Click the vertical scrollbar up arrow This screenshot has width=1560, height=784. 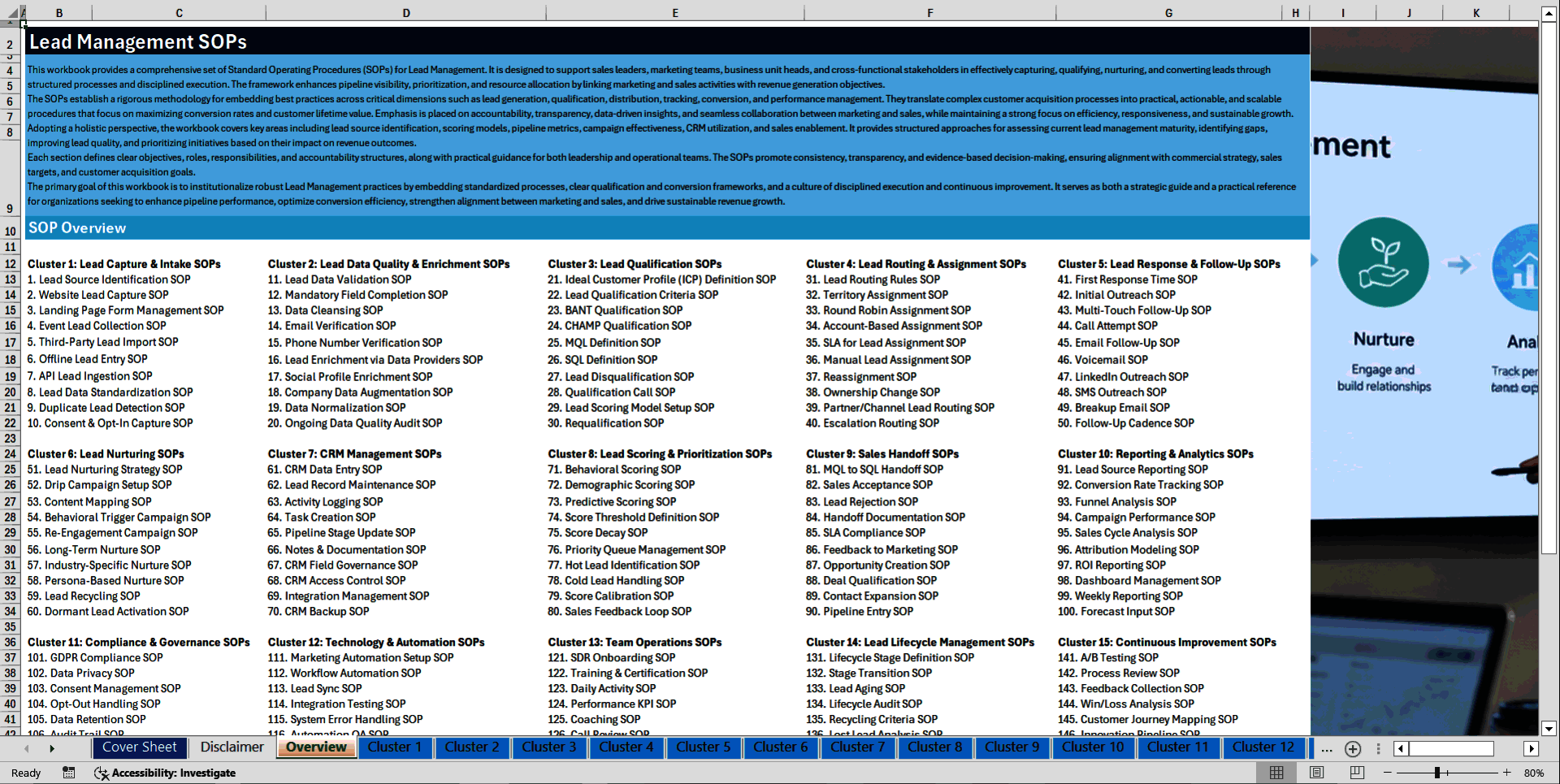(x=1549, y=14)
